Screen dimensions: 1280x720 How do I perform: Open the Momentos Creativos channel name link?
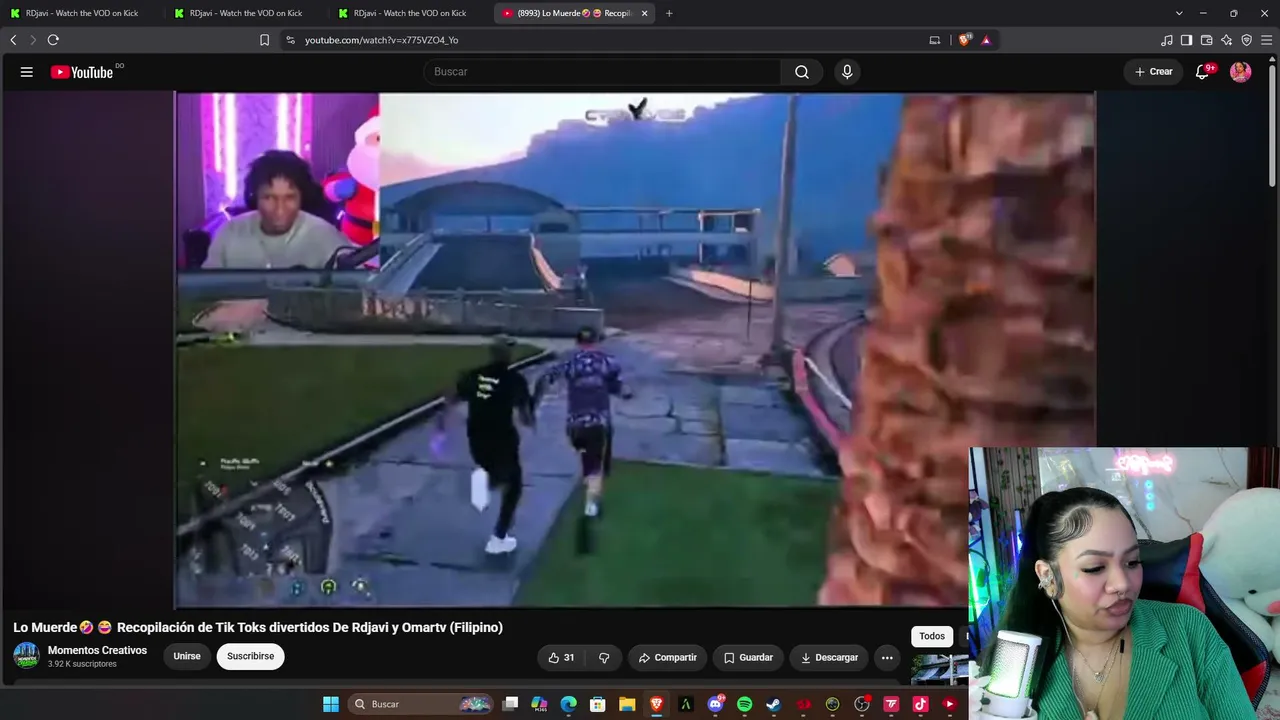point(97,650)
